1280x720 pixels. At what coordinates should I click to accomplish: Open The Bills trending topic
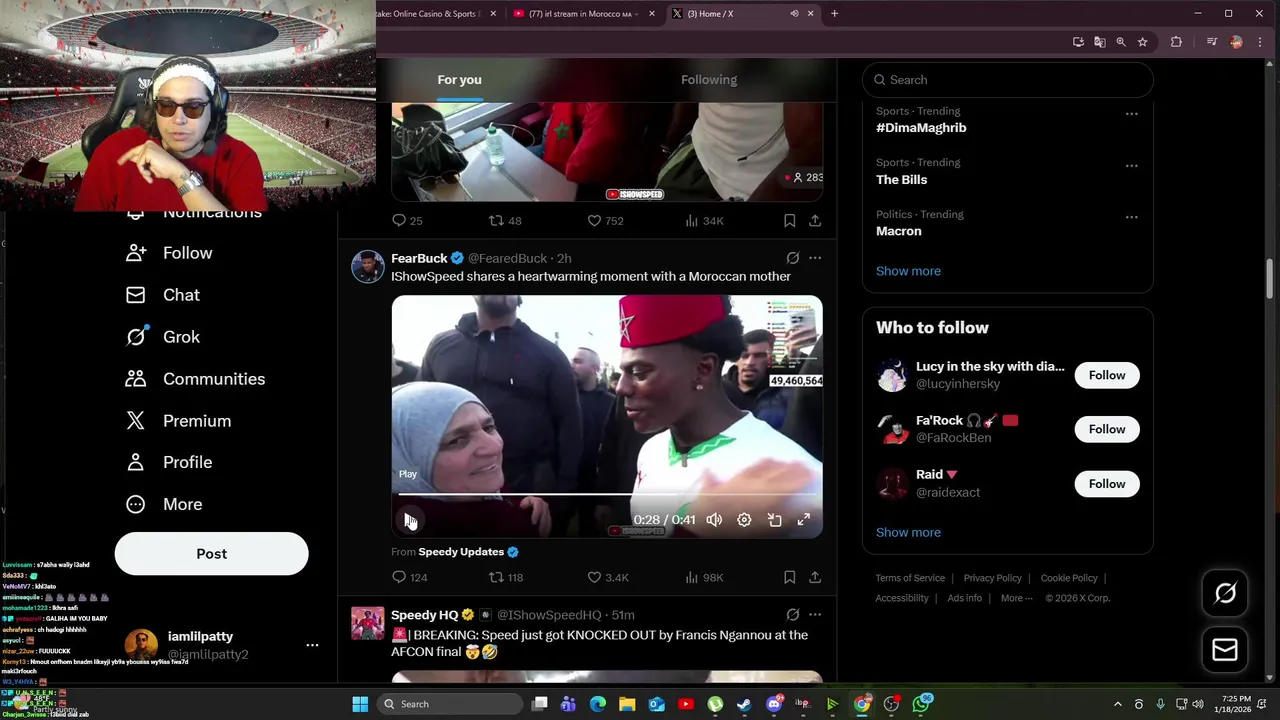click(x=902, y=180)
